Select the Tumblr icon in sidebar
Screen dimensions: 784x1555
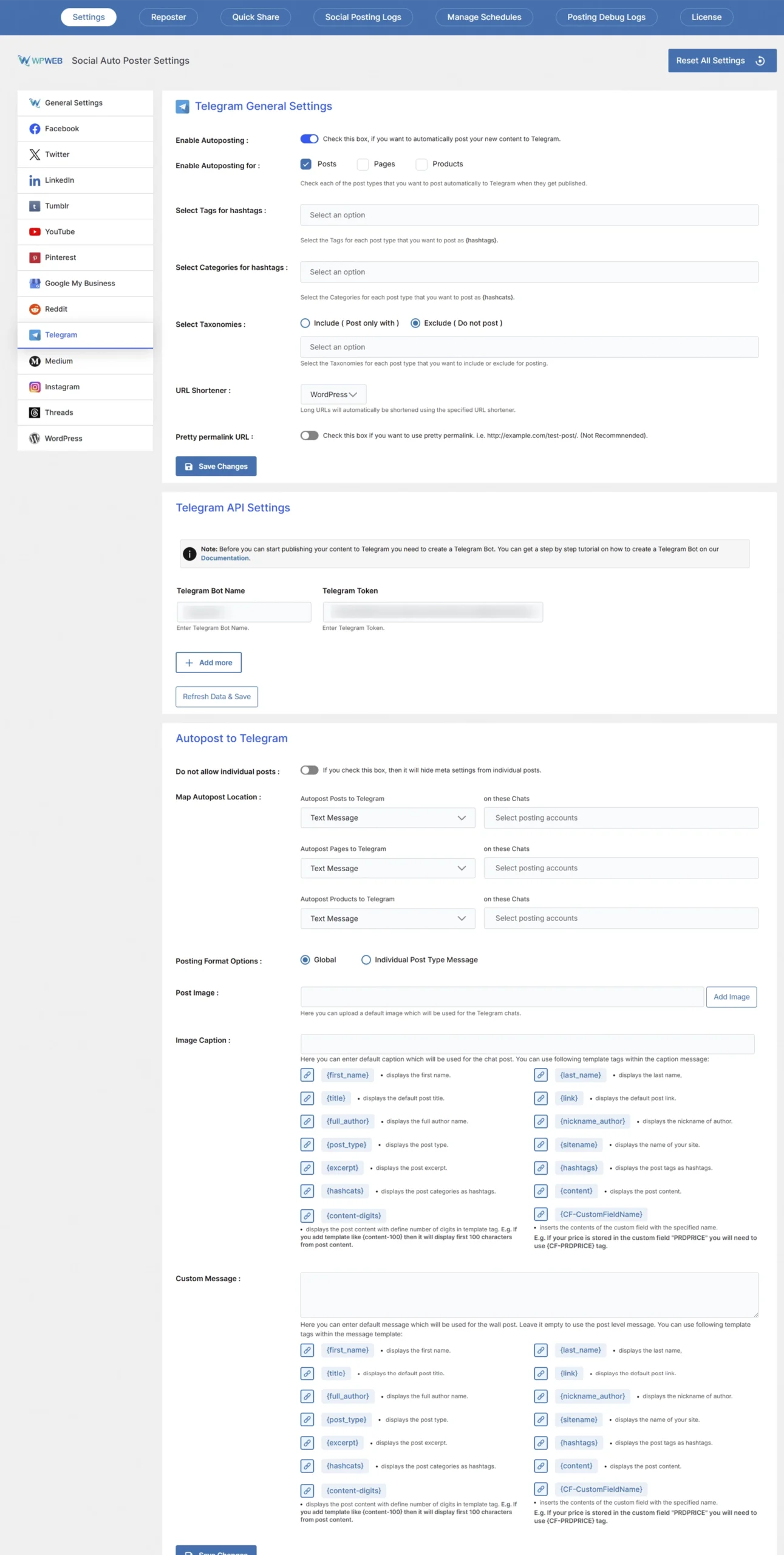(x=35, y=206)
